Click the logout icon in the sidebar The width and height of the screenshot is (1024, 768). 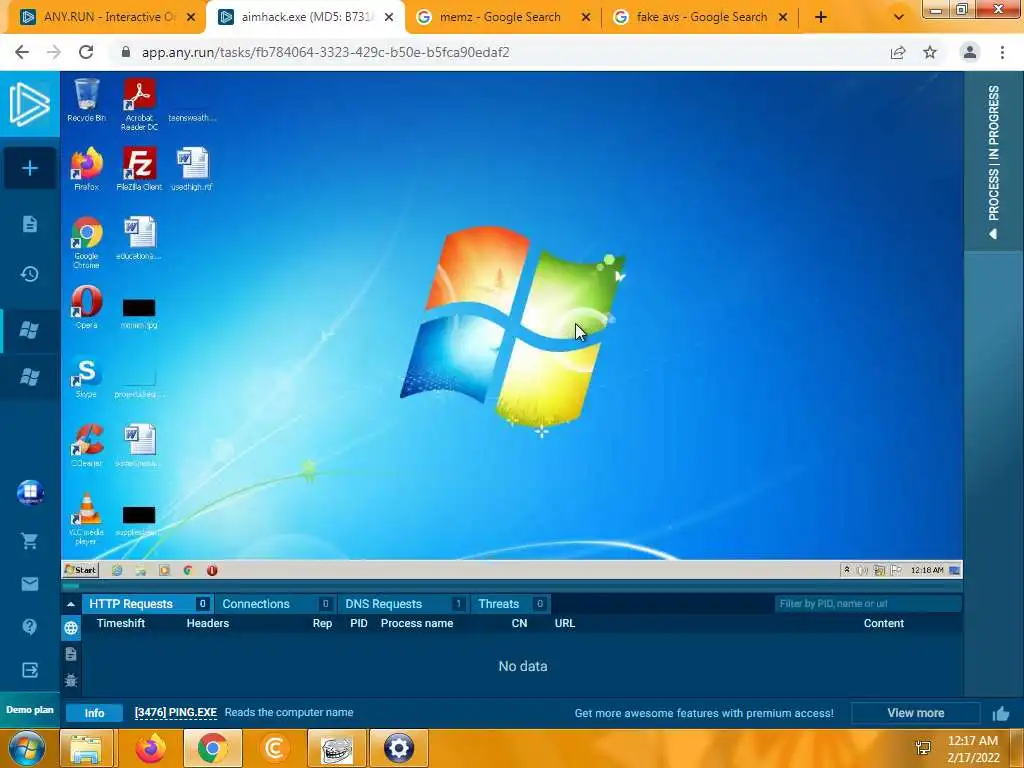[x=29, y=670]
